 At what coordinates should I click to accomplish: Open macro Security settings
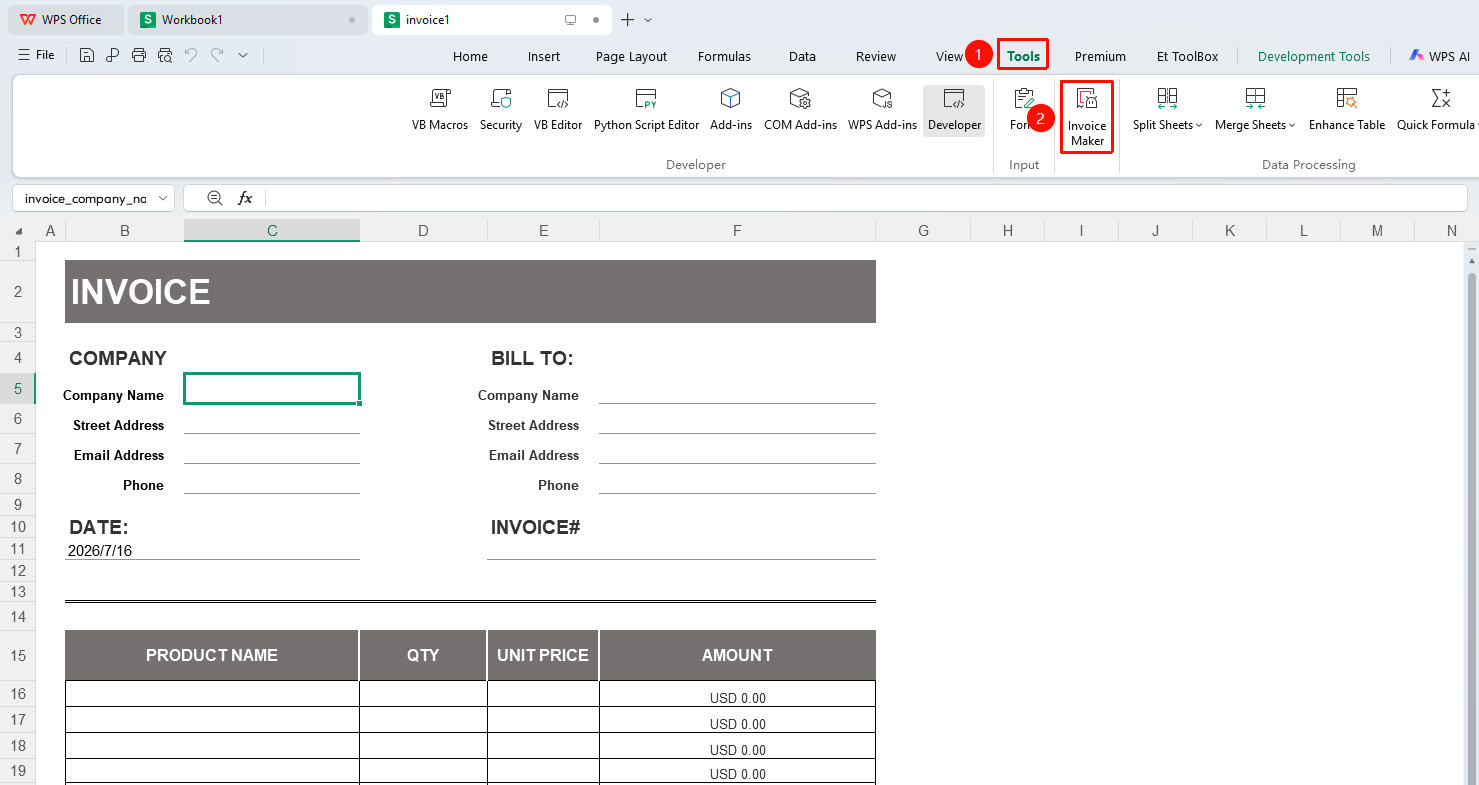[x=501, y=110]
